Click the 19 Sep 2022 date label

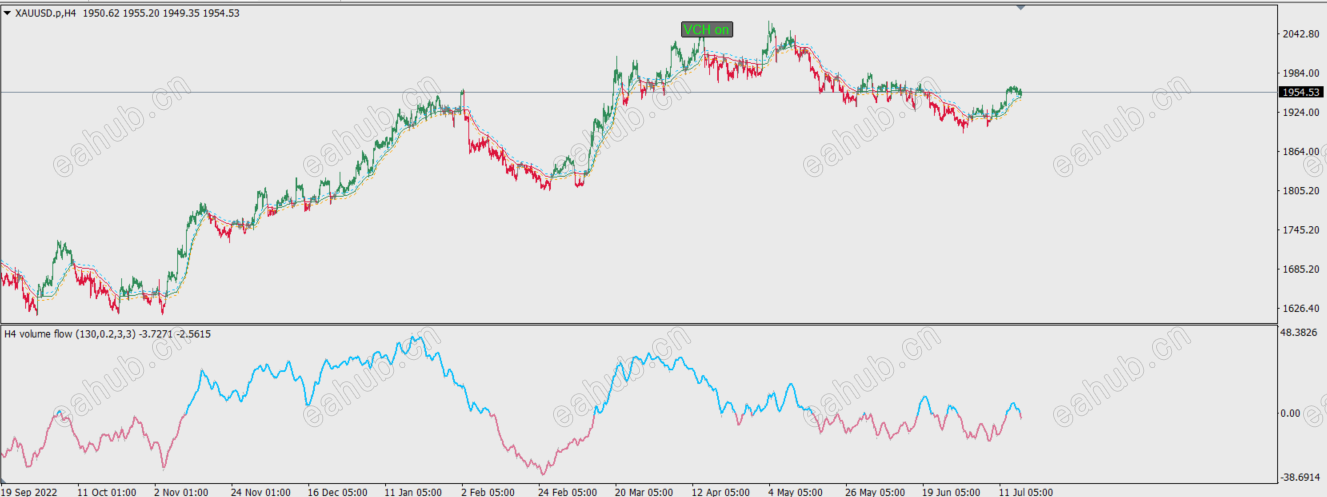(x=30, y=491)
